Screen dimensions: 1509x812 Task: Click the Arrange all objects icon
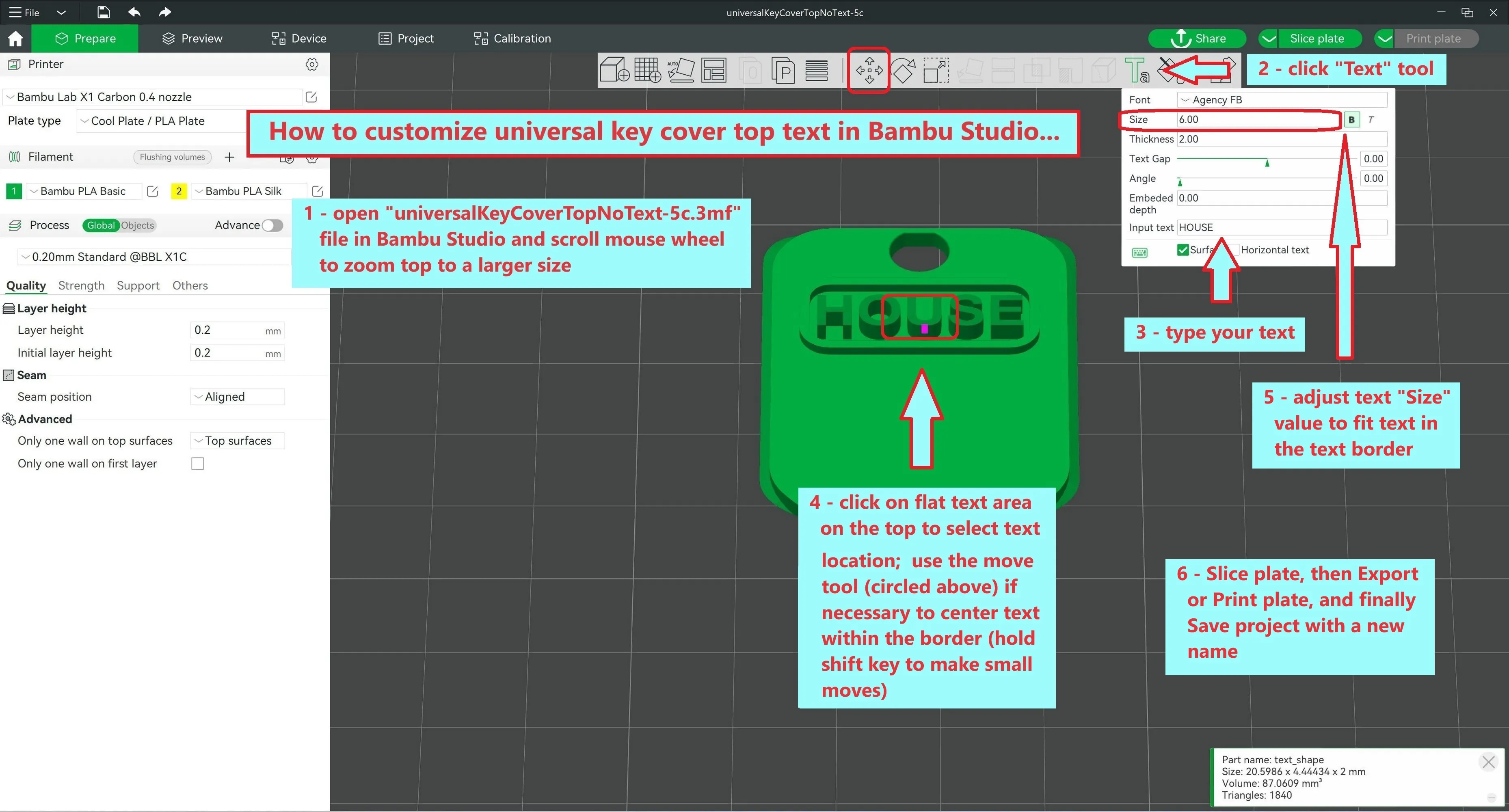click(714, 70)
